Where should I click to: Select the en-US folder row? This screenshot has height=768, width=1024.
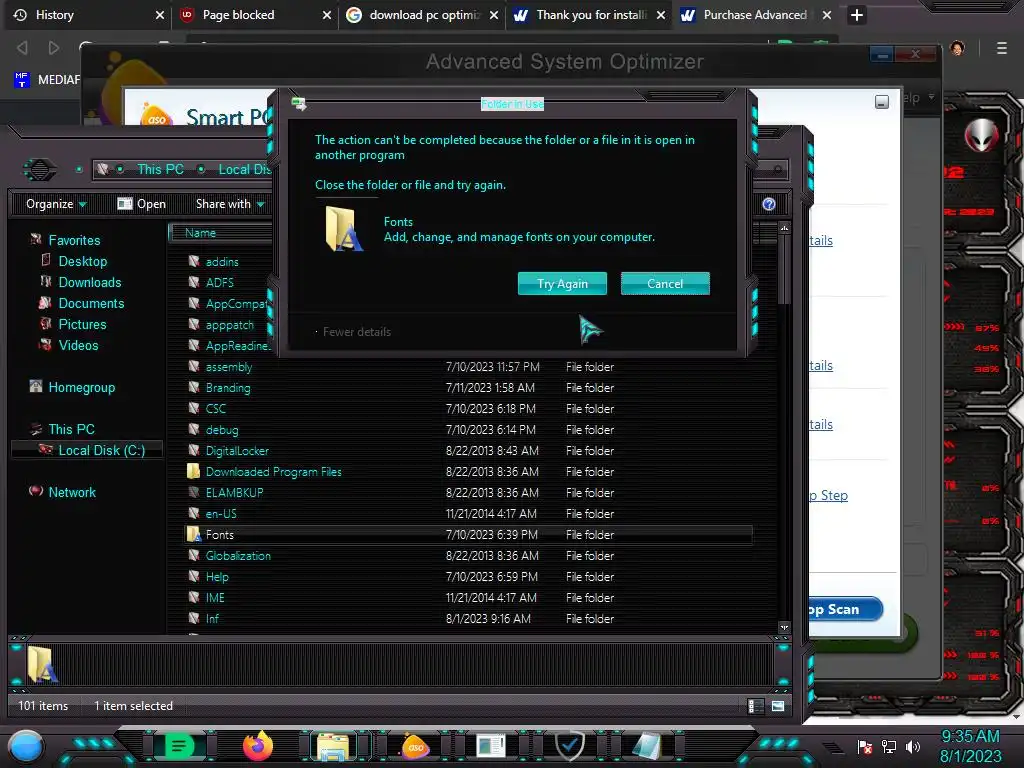point(469,513)
